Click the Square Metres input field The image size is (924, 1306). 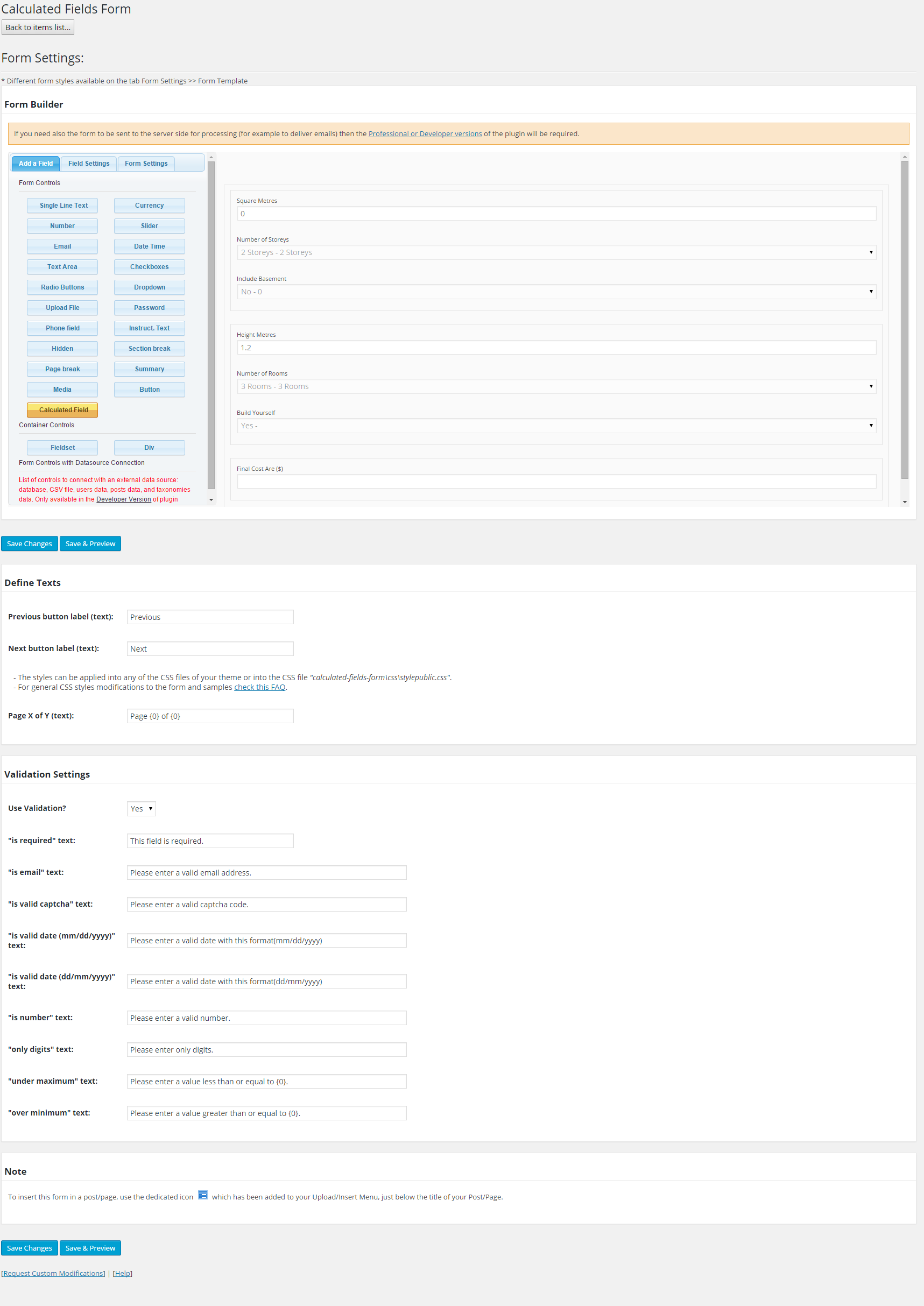click(x=556, y=214)
